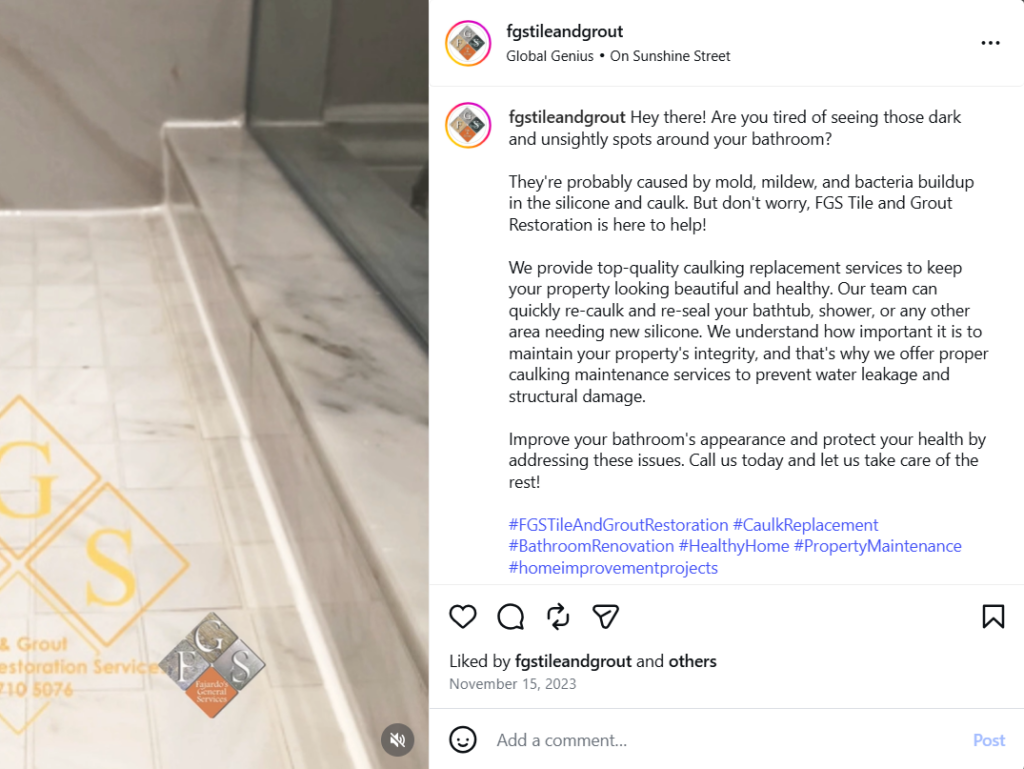Unmute the video with the speaker icon

(398, 740)
